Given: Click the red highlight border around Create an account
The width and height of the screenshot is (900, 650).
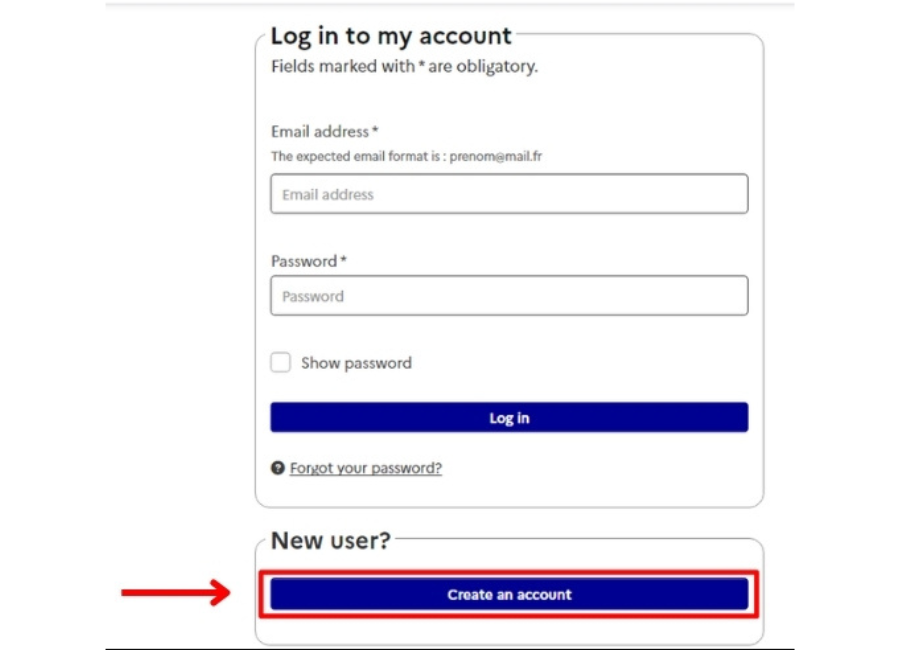Looking at the screenshot, I should pos(509,572).
